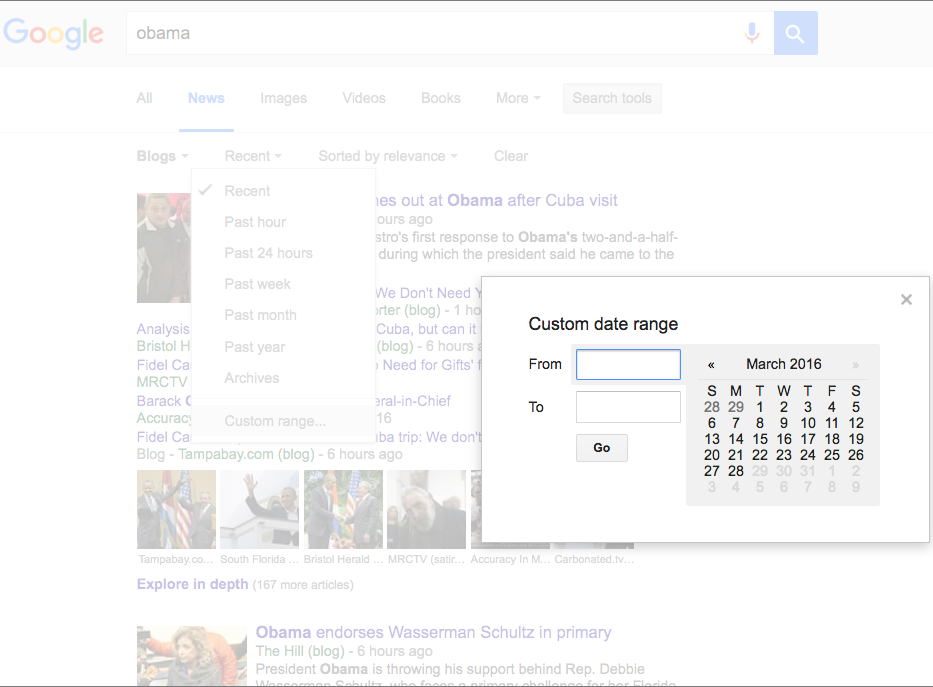
Task: Choose Archives from the menu
Action: point(284,378)
